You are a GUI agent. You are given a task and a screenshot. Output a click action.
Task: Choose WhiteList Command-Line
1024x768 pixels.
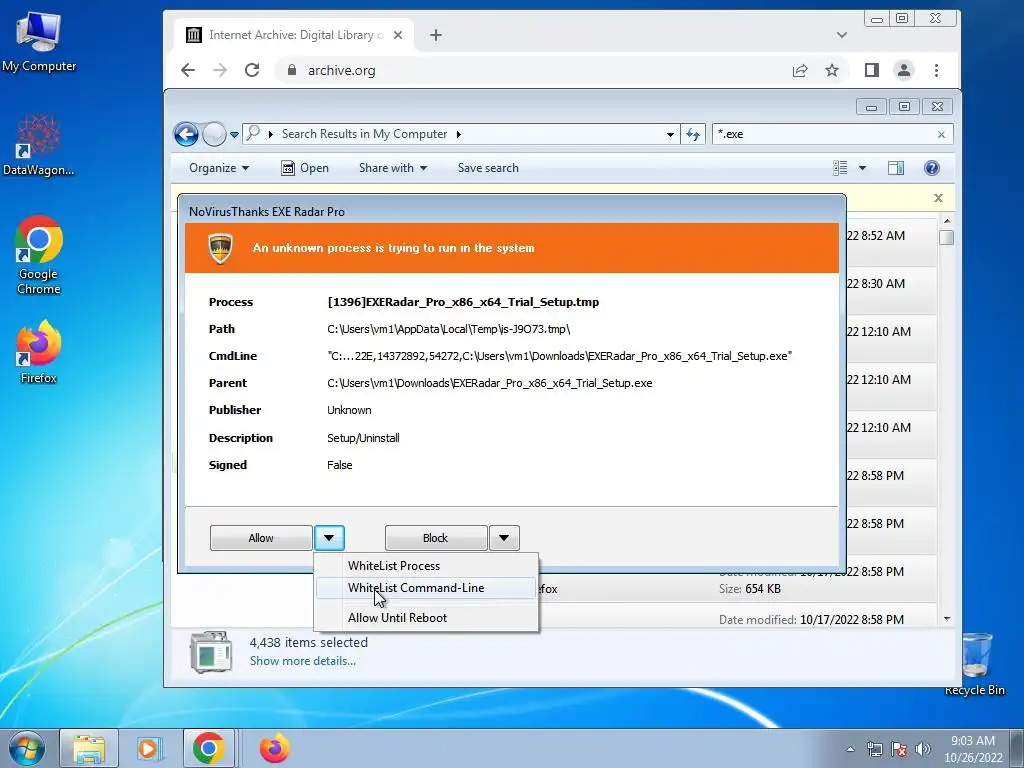(x=426, y=588)
